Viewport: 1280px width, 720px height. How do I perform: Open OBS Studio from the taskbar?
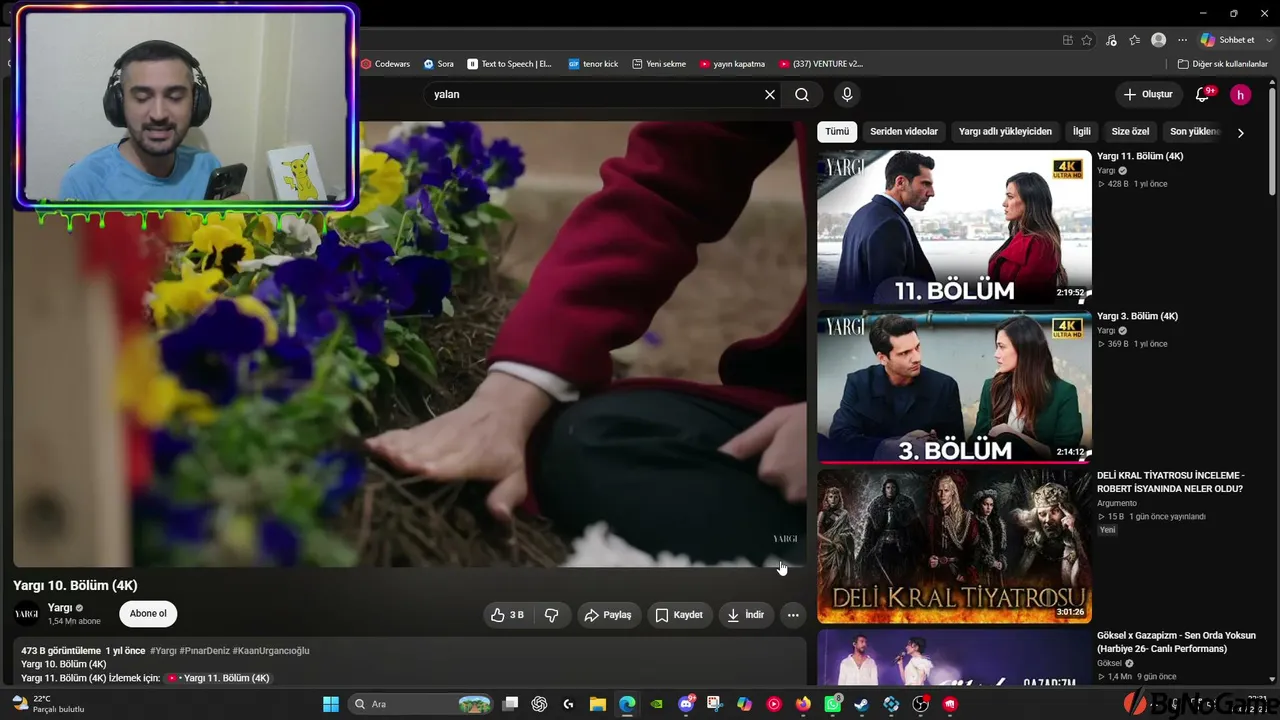(x=921, y=704)
